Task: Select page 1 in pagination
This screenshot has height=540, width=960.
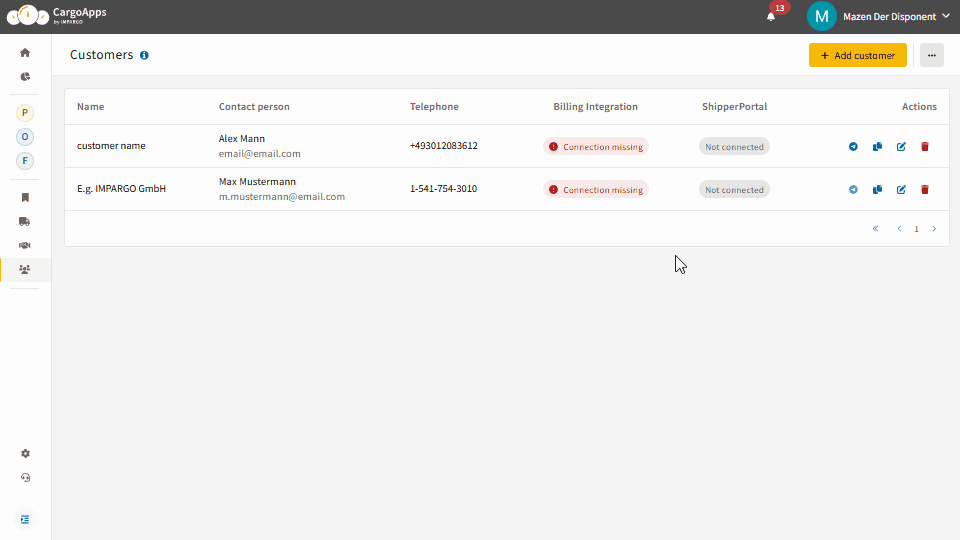Action: point(917,229)
